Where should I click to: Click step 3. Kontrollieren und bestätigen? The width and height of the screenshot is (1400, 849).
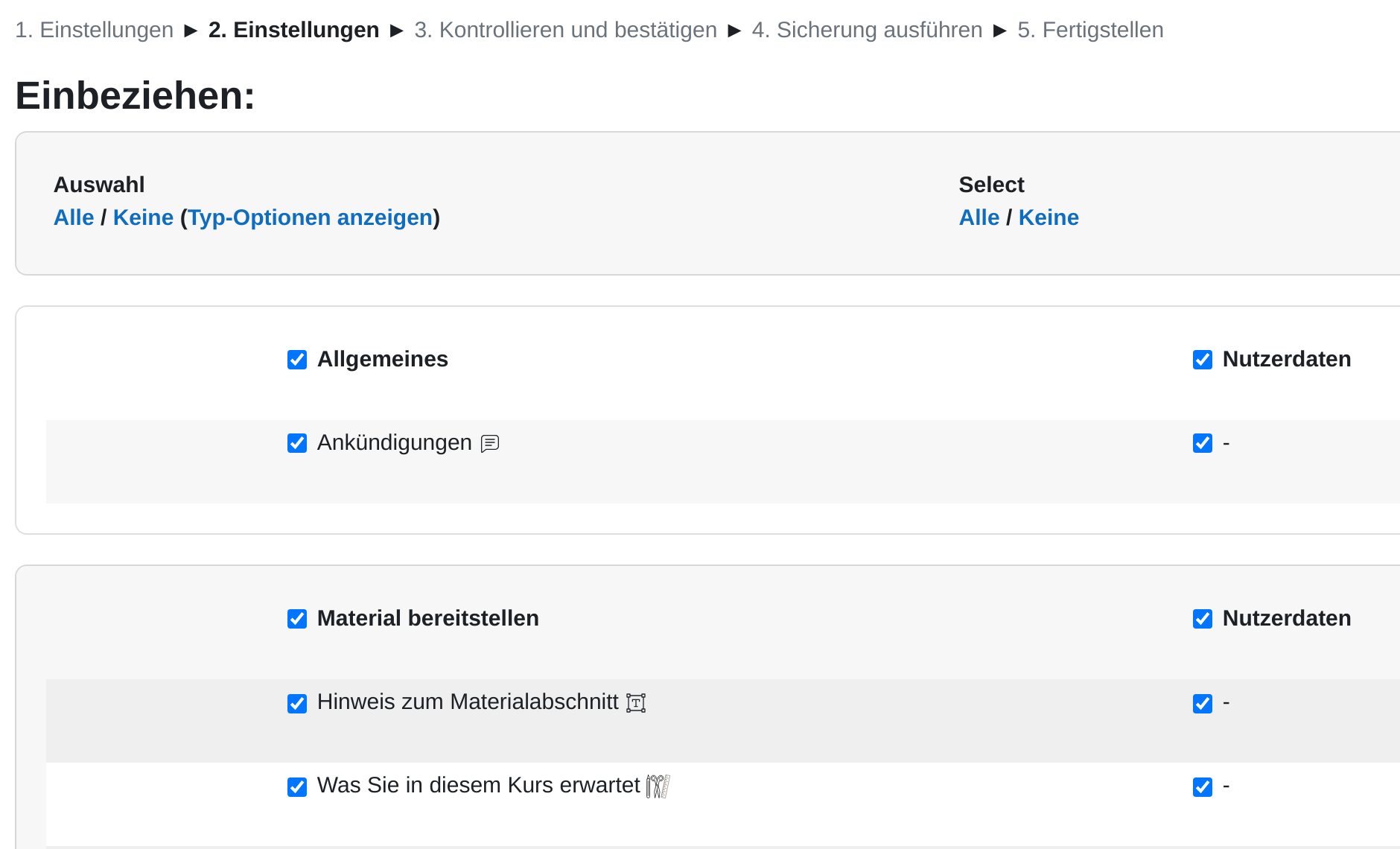pos(566,30)
